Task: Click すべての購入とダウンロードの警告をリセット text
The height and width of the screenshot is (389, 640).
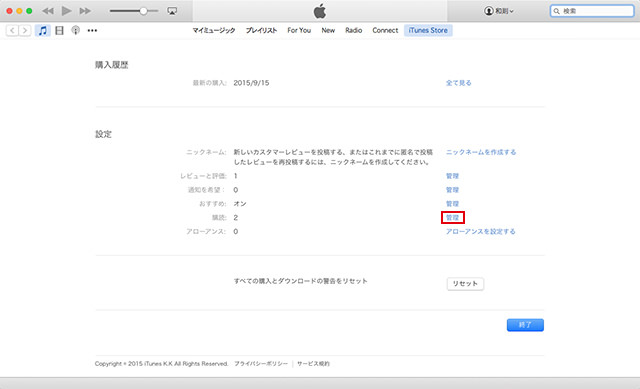Action: click(300, 281)
